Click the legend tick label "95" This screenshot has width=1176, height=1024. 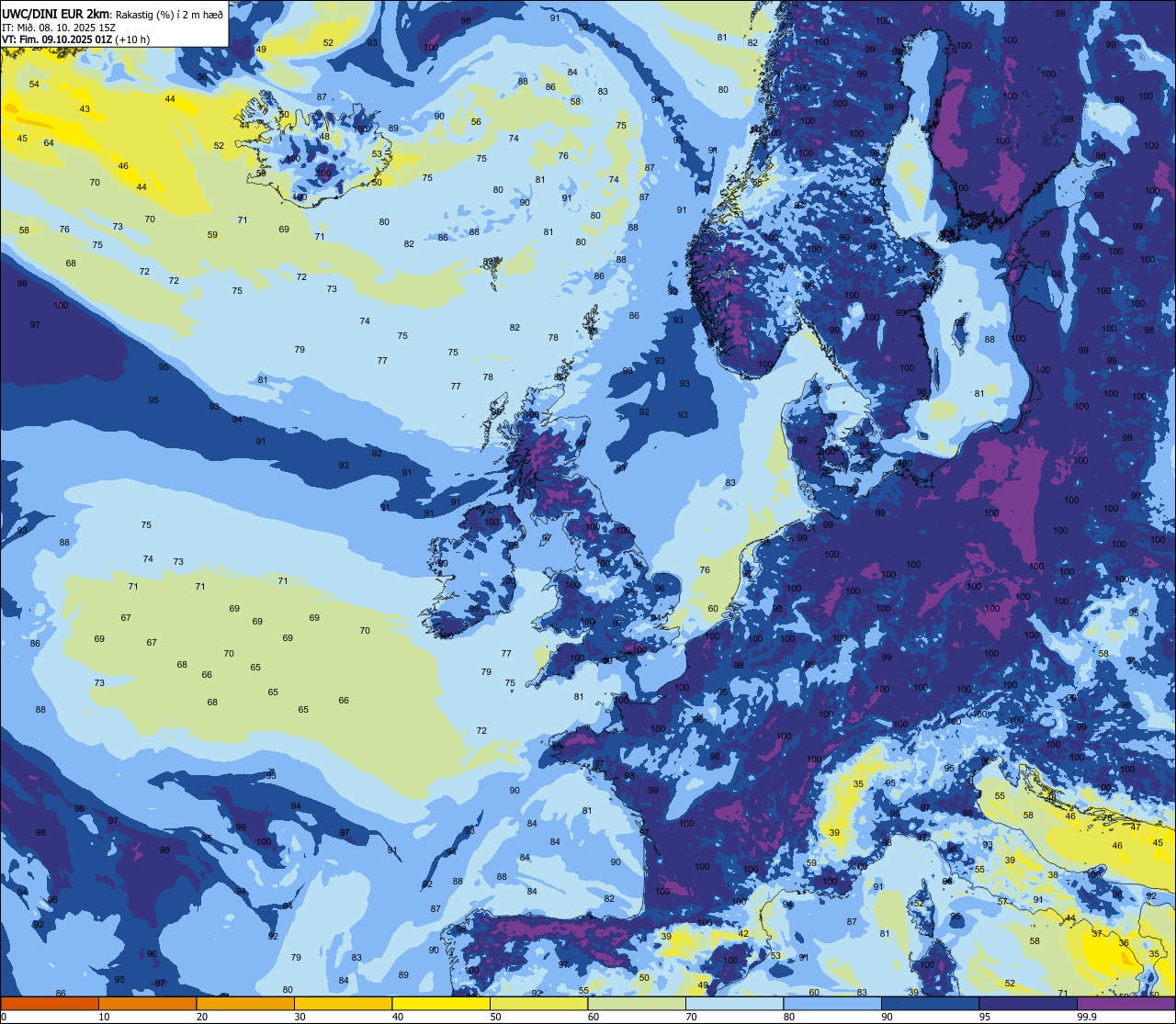[x=985, y=1017]
